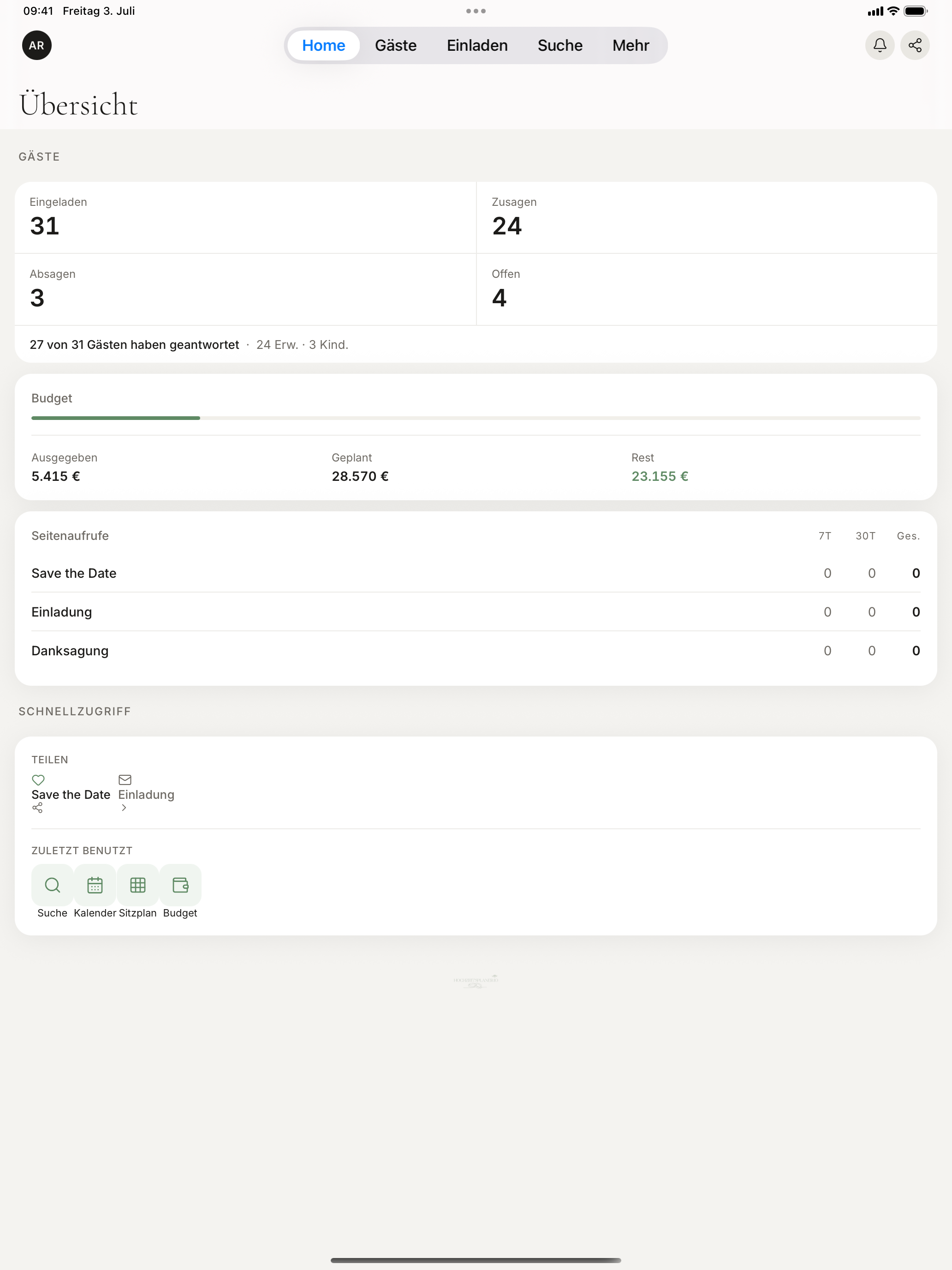This screenshot has height=1270, width=952.
Task: Open the Zusagen 24 tile
Action: coord(707,218)
